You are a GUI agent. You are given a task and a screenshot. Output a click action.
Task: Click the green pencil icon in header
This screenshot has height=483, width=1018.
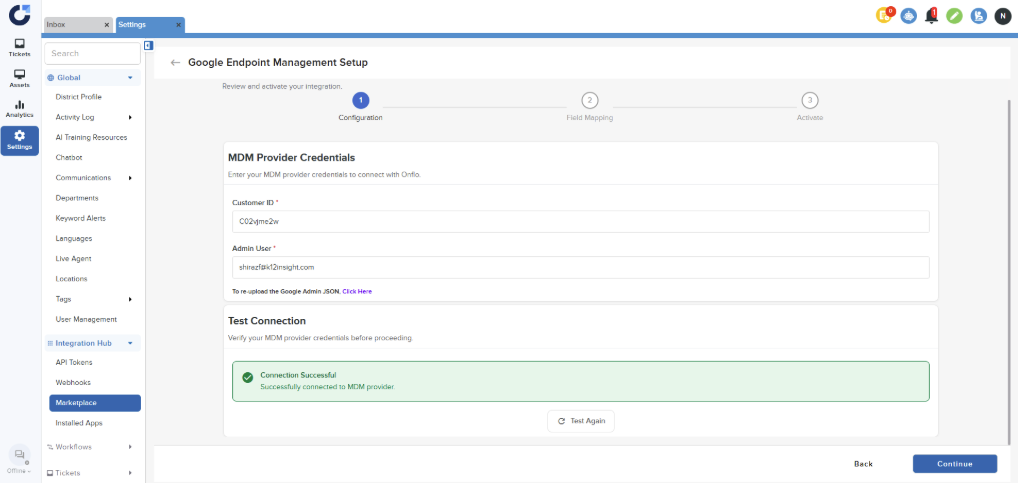[x=954, y=15]
